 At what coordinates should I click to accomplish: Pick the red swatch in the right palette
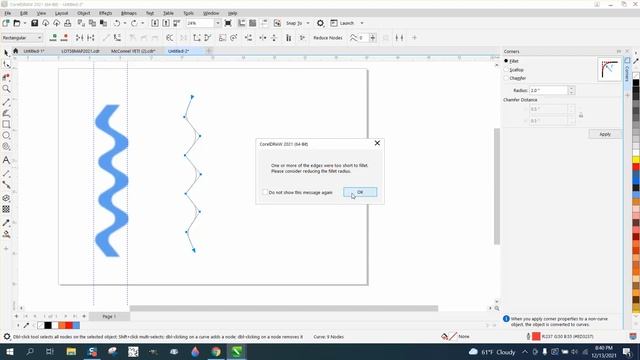[x=636, y=167]
